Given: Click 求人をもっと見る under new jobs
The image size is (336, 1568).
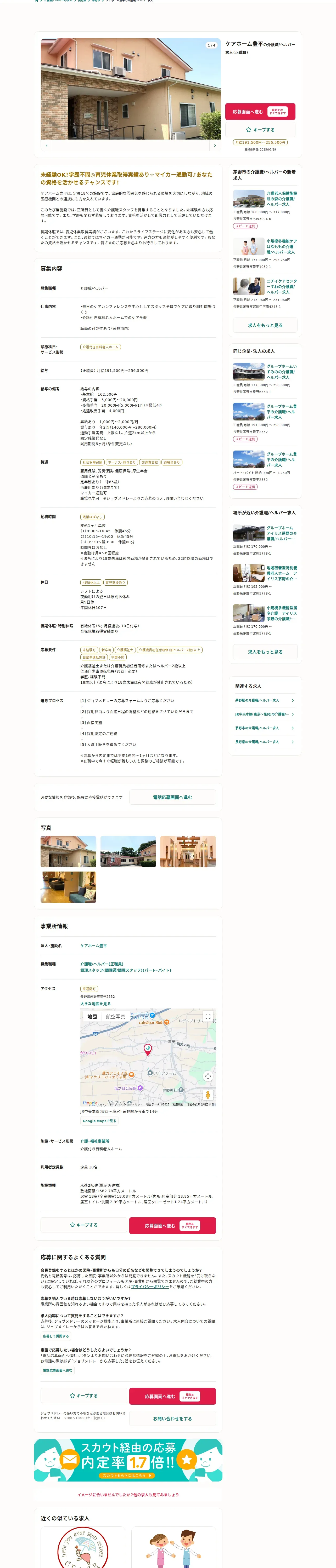Looking at the screenshot, I should (265, 325).
